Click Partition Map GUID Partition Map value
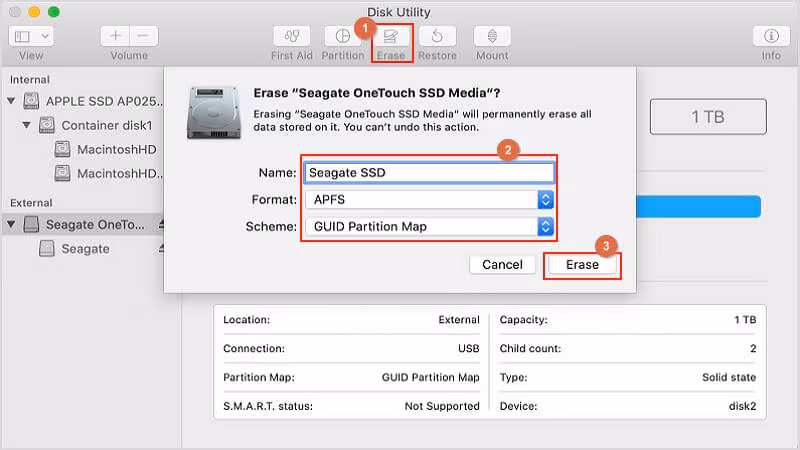The image size is (800, 450). point(431,378)
